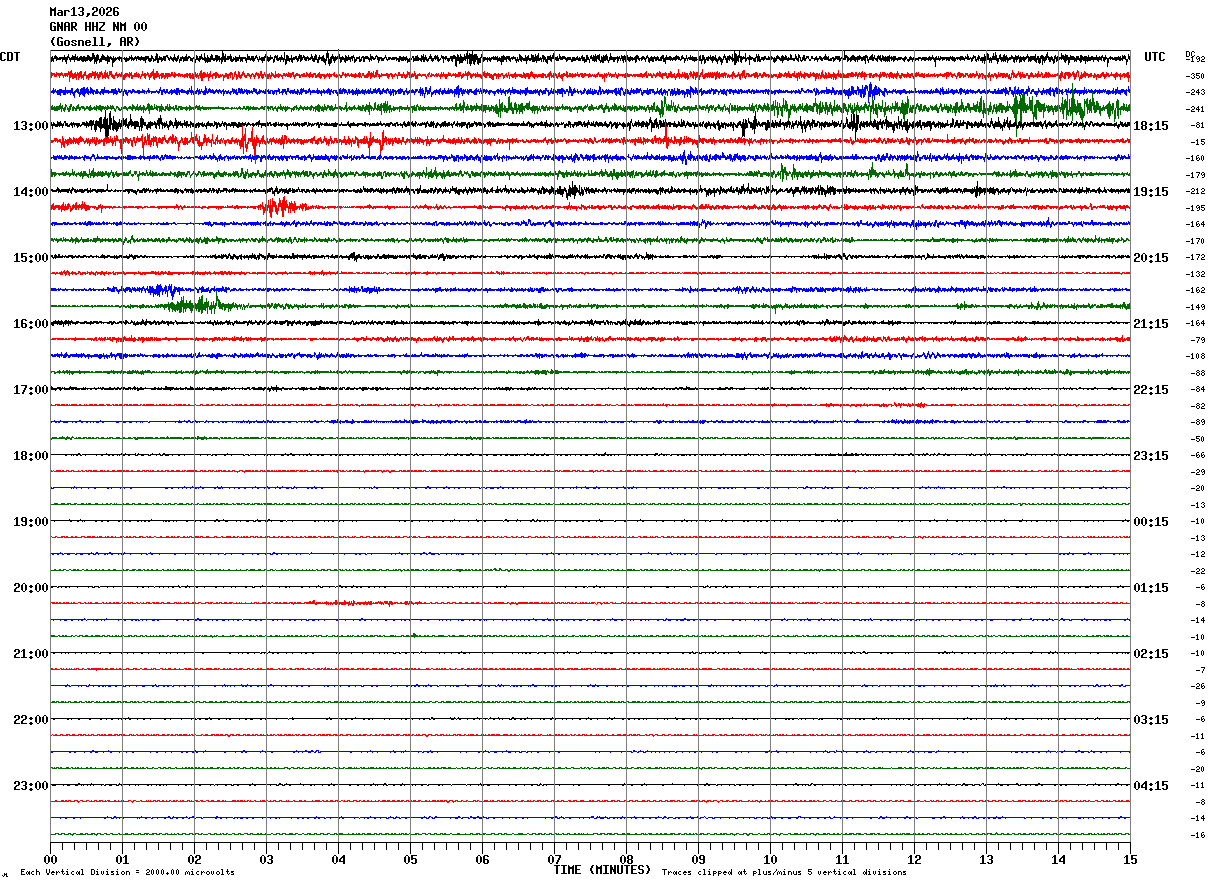Viewport: 1210px width, 886px height.
Task: Click the "19:15" UTC time label
Action: 1150,192
